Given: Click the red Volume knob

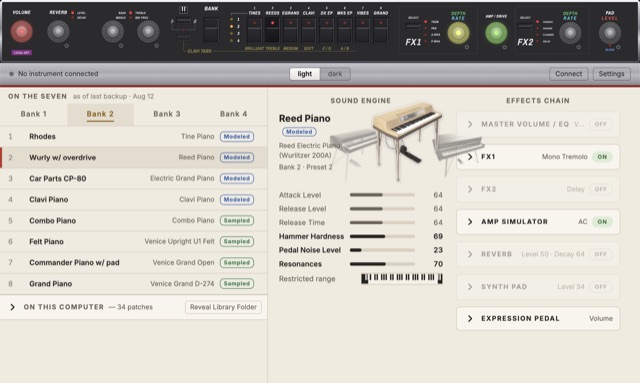Looking at the screenshot, I should 22,31.
